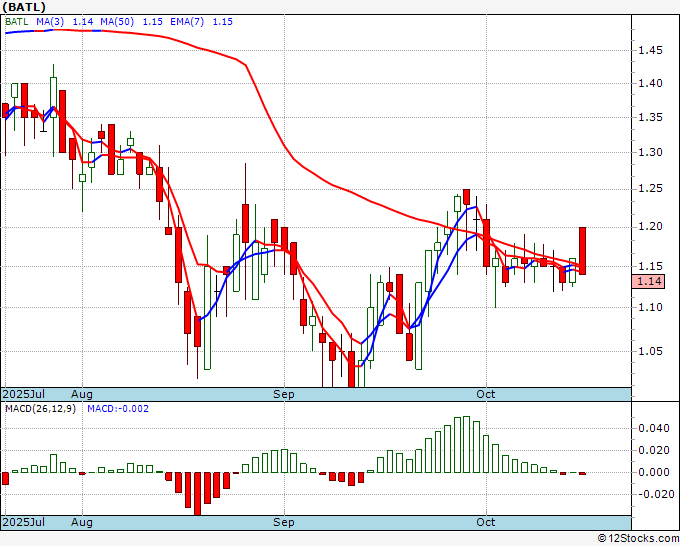
Task: Click the 1.05 price axis label
Action: 651,351
